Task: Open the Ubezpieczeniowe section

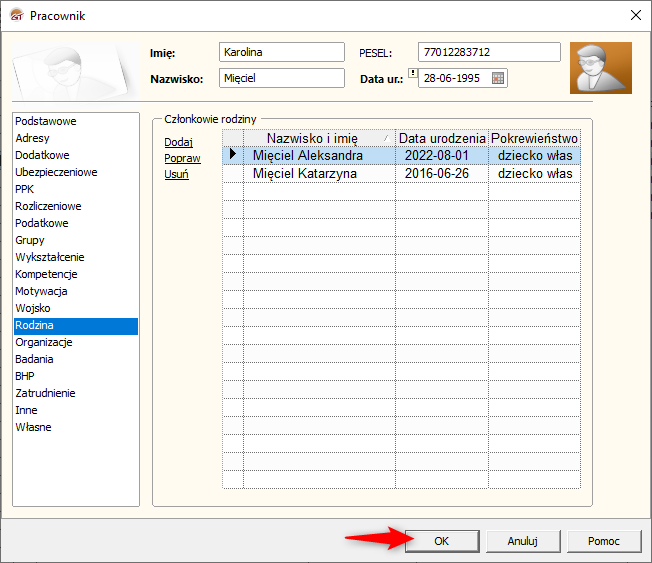Action: click(x=56, y=172)
